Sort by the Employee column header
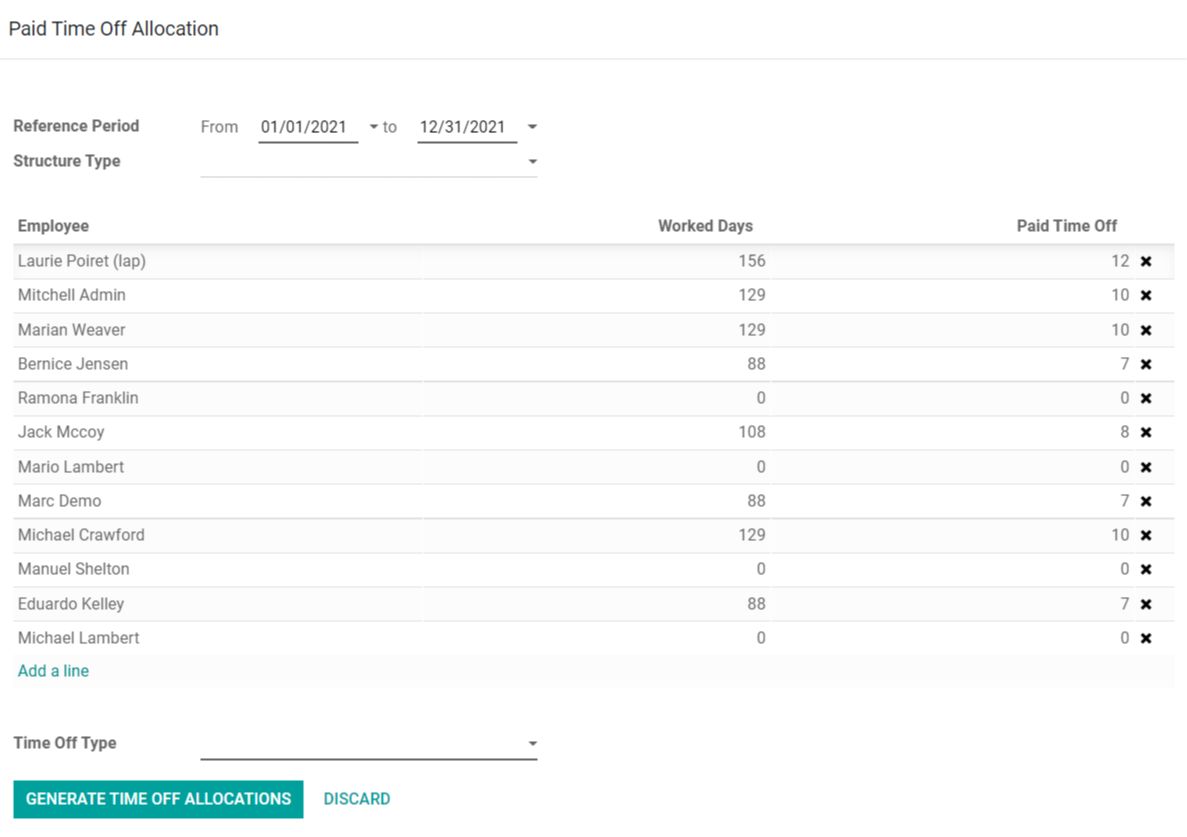This screenshot has width=1187, height=837. tap(53, 226)
